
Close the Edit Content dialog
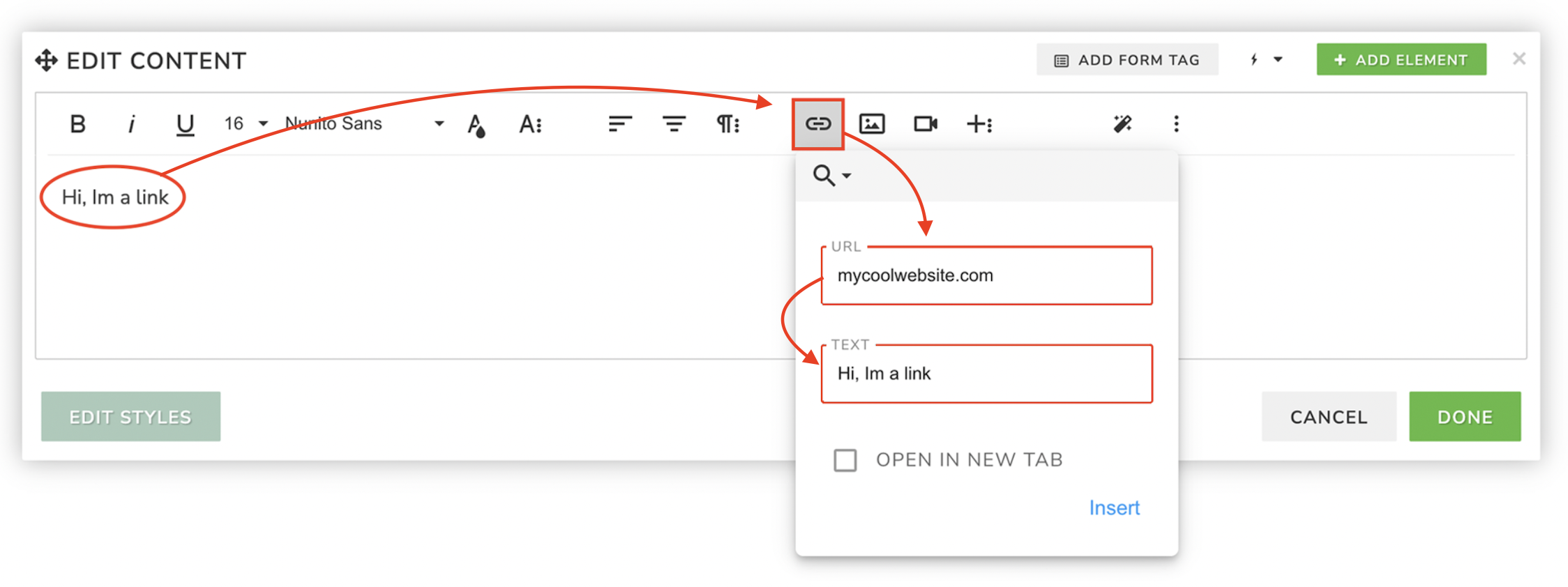pos(1519,59)
